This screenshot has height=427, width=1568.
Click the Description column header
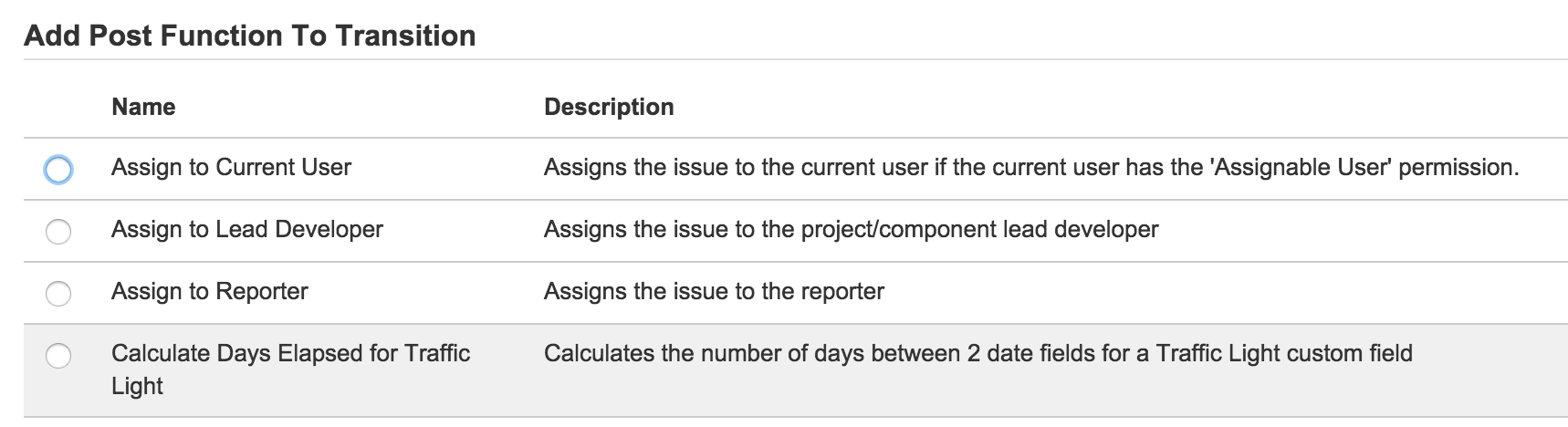609,108
